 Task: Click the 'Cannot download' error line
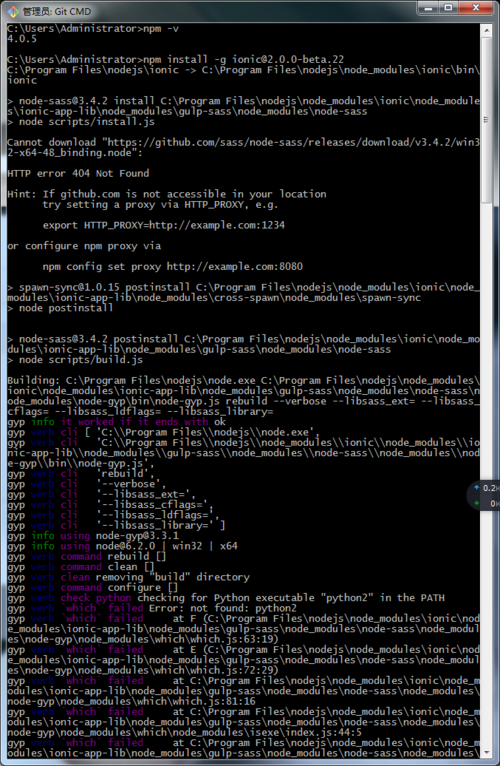[243, 142]
